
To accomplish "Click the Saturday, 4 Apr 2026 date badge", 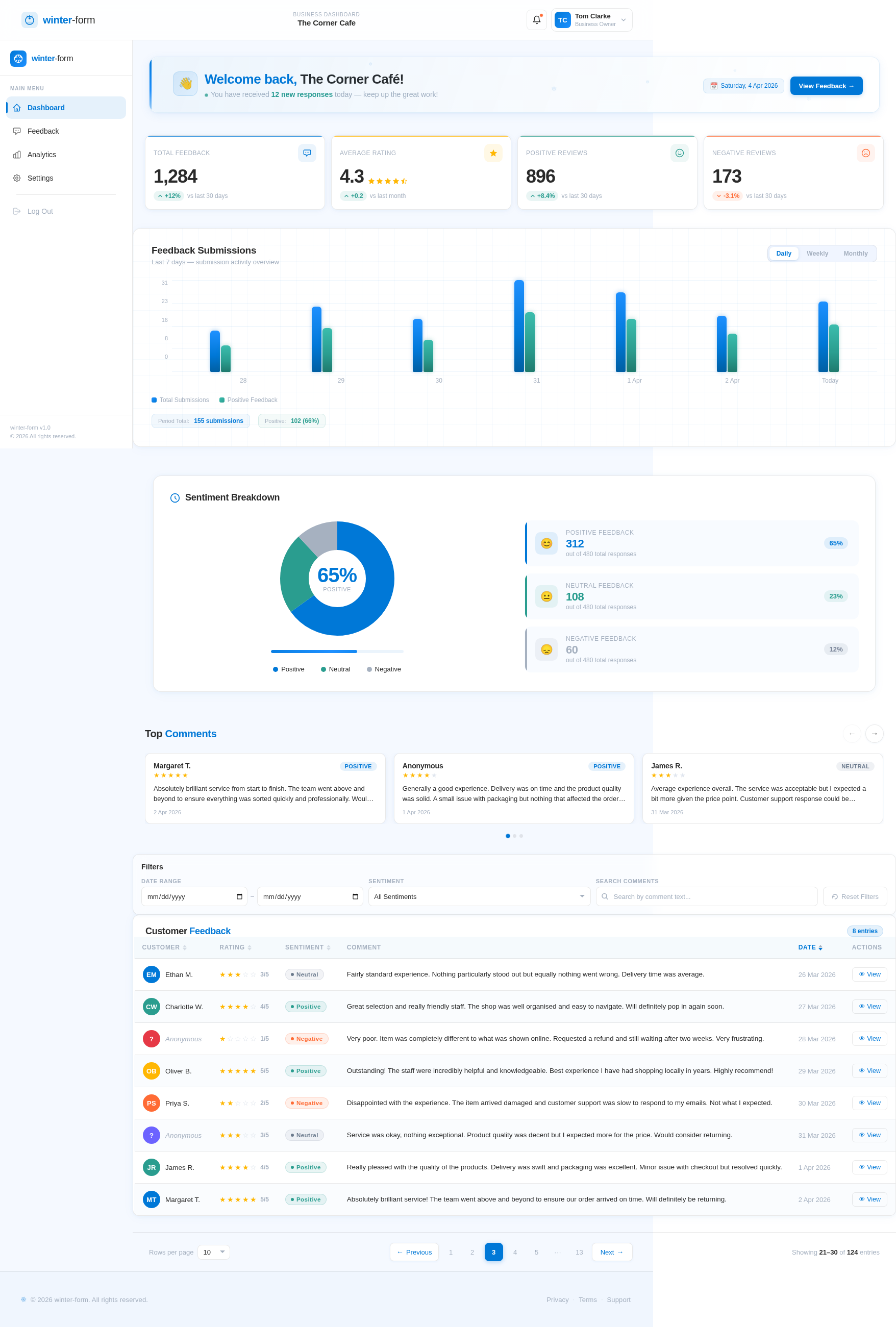I will pyautogui.click(x=743, y=86).
